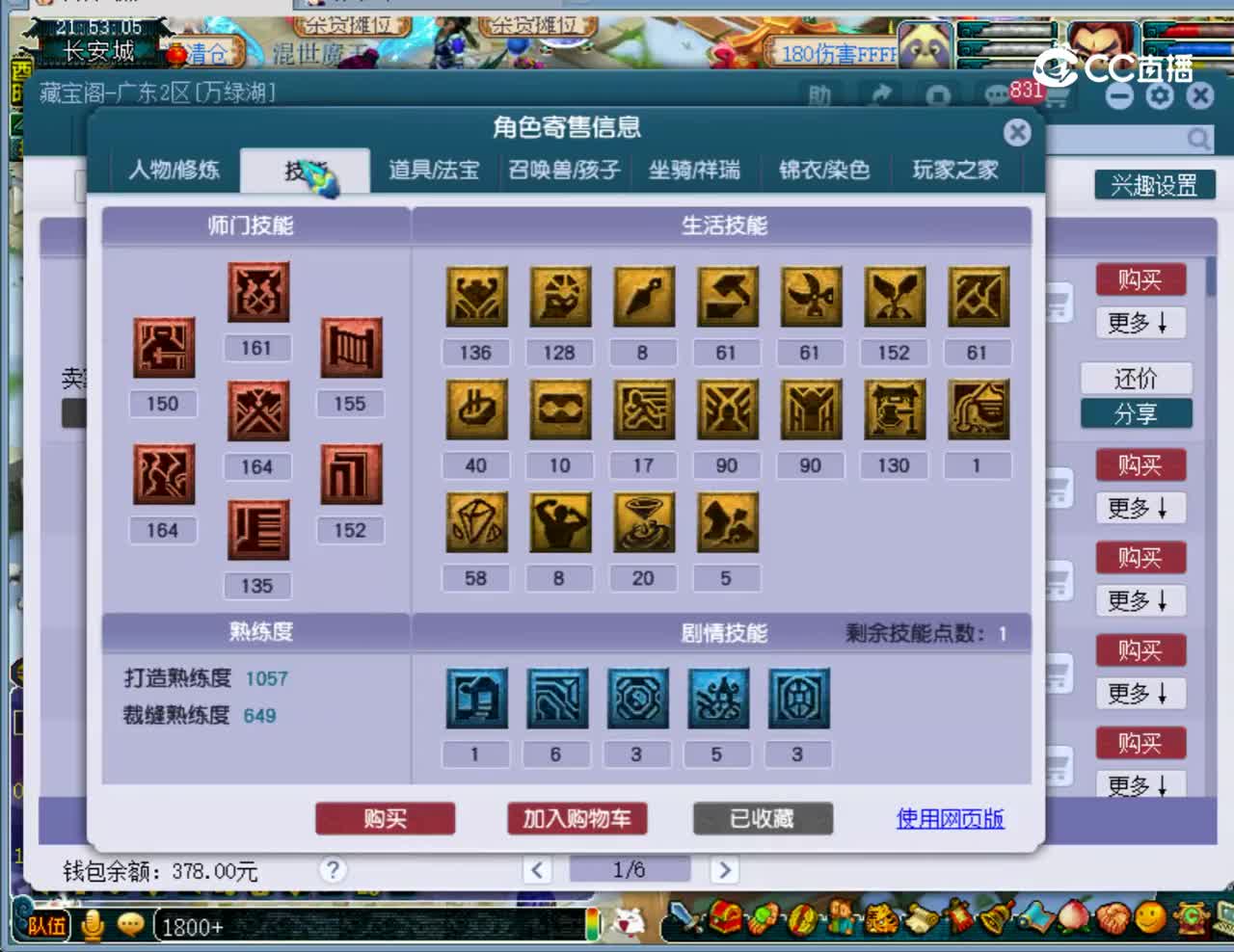Click the smiley face icon in bottom toolbar

point(1151,918)
